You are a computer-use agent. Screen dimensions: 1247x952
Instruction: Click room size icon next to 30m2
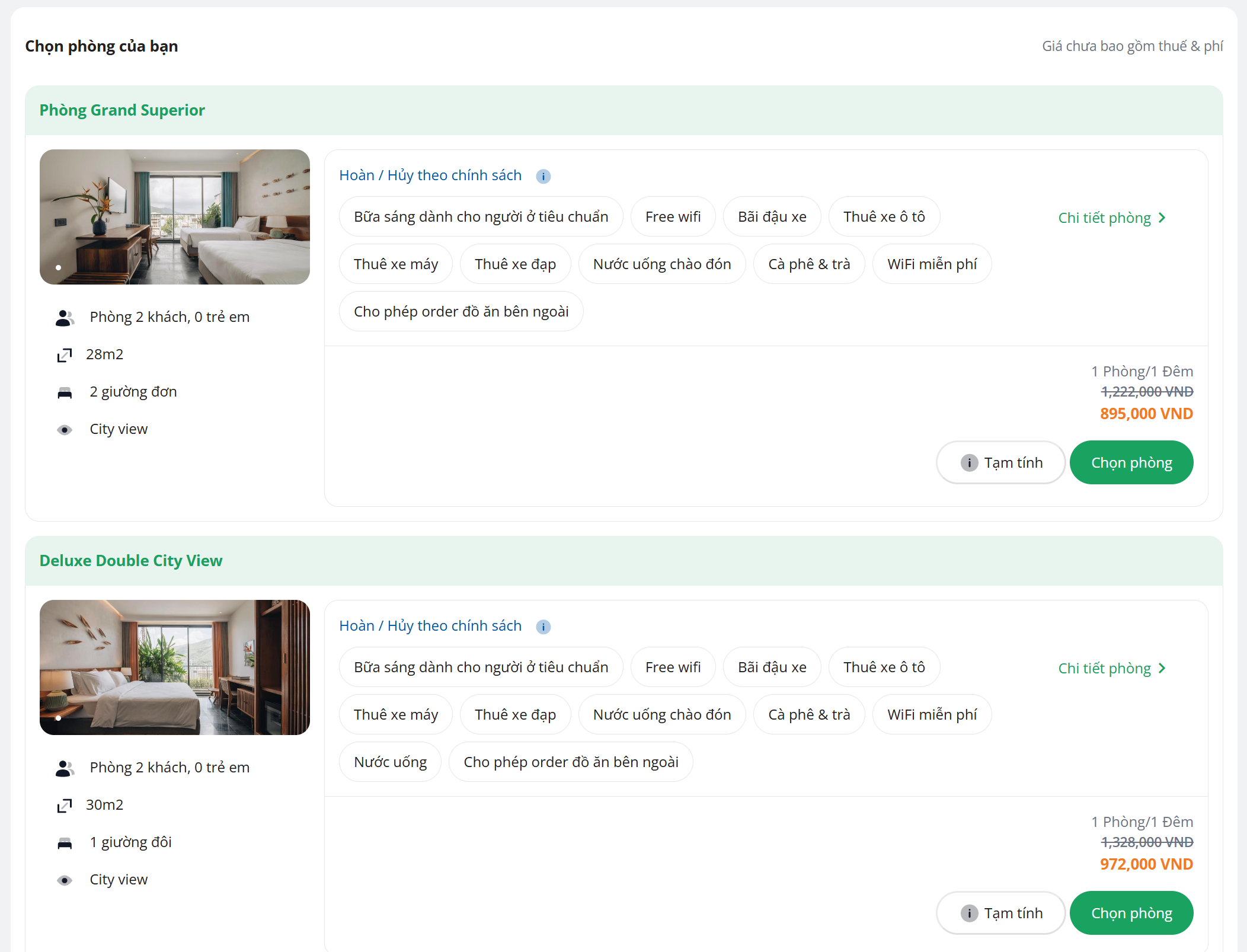65,806
